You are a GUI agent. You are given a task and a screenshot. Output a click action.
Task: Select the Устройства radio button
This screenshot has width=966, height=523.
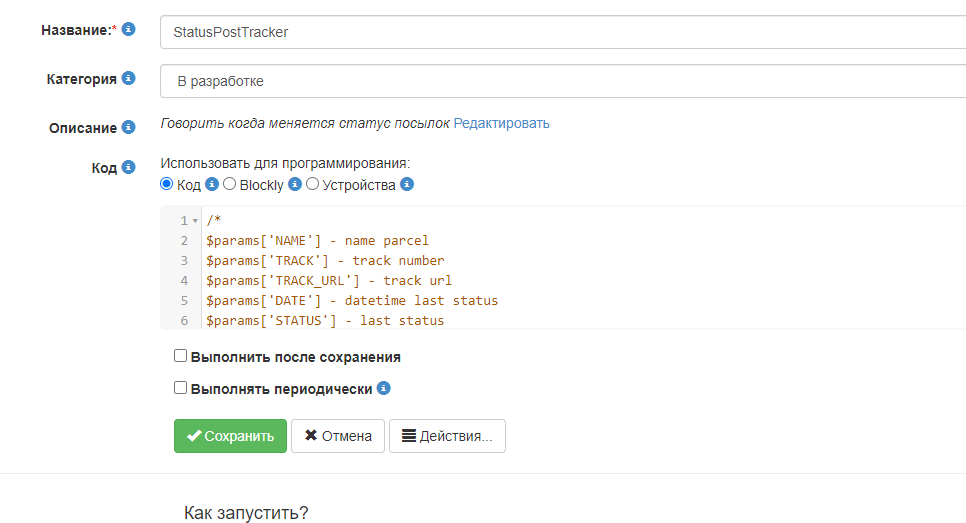313,184
